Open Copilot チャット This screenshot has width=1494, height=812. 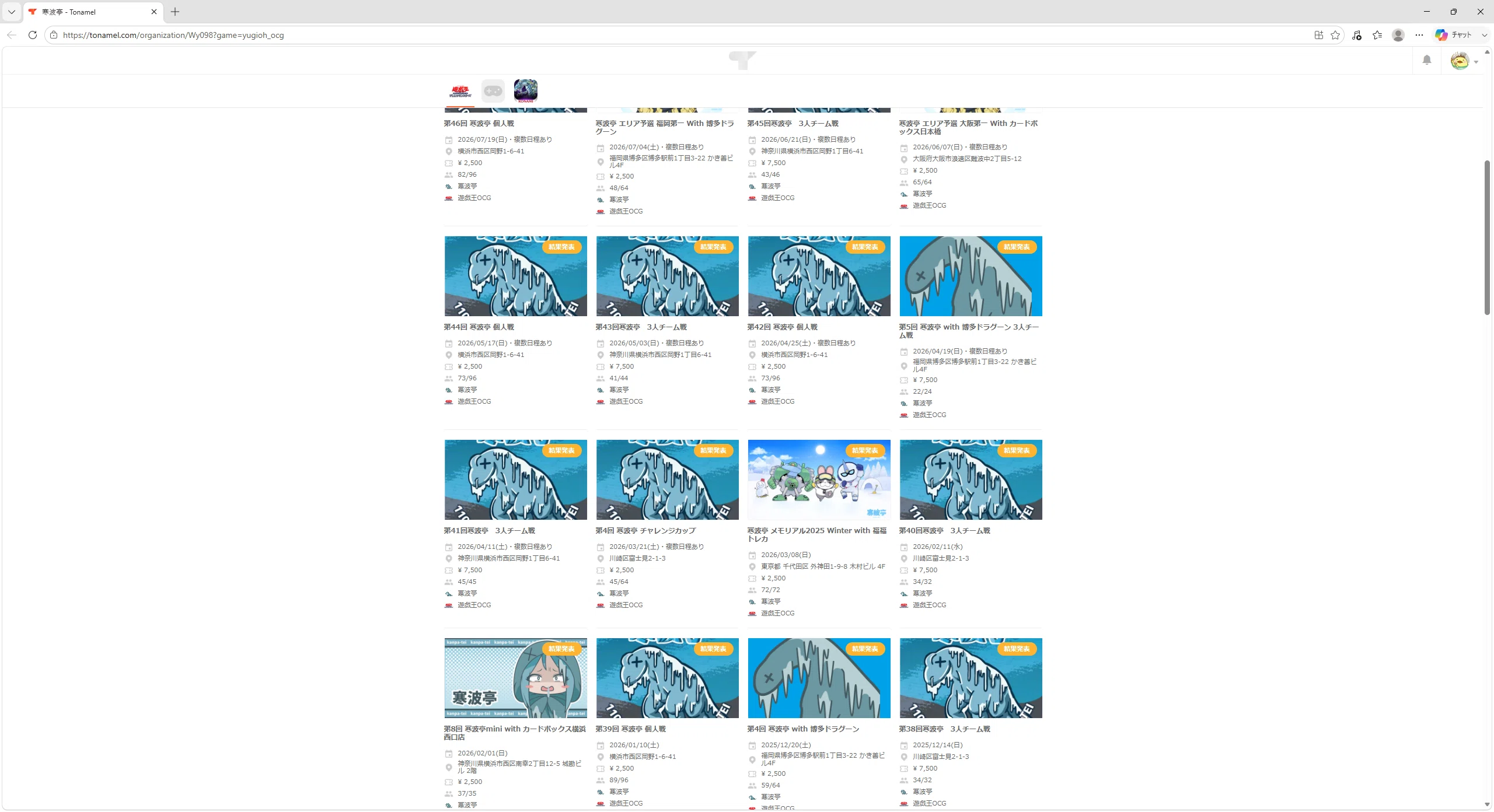pyautogui.click(x=1454, y=35)
